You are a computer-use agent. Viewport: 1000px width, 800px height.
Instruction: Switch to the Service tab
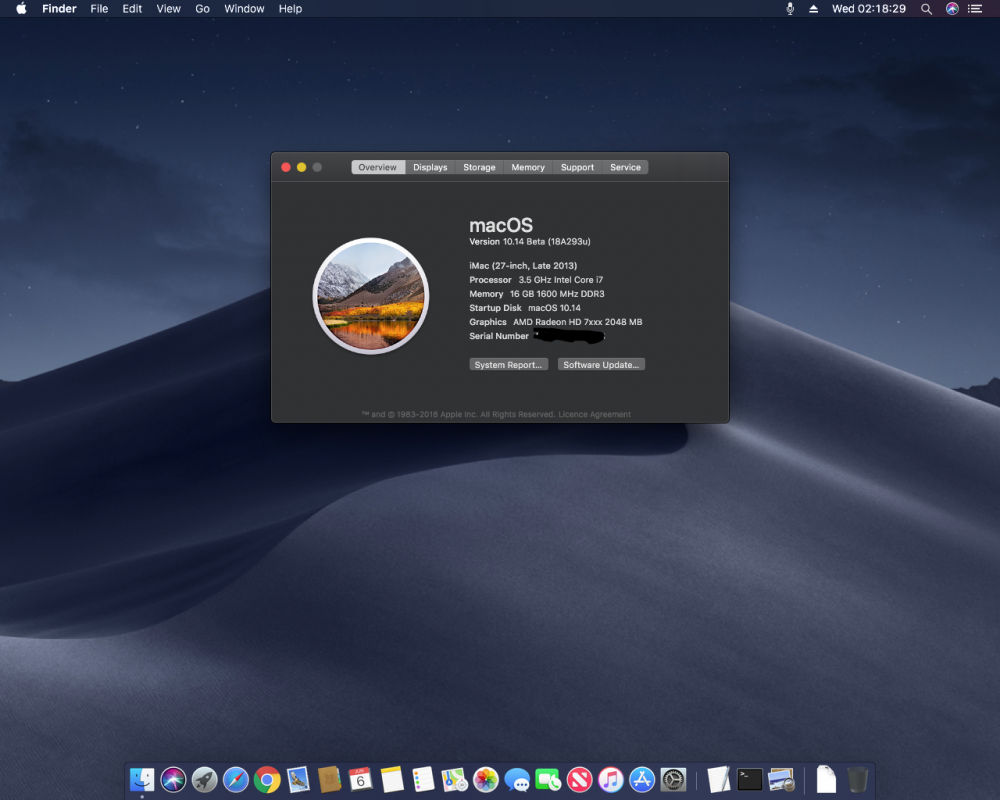click(x=625, y=167)
